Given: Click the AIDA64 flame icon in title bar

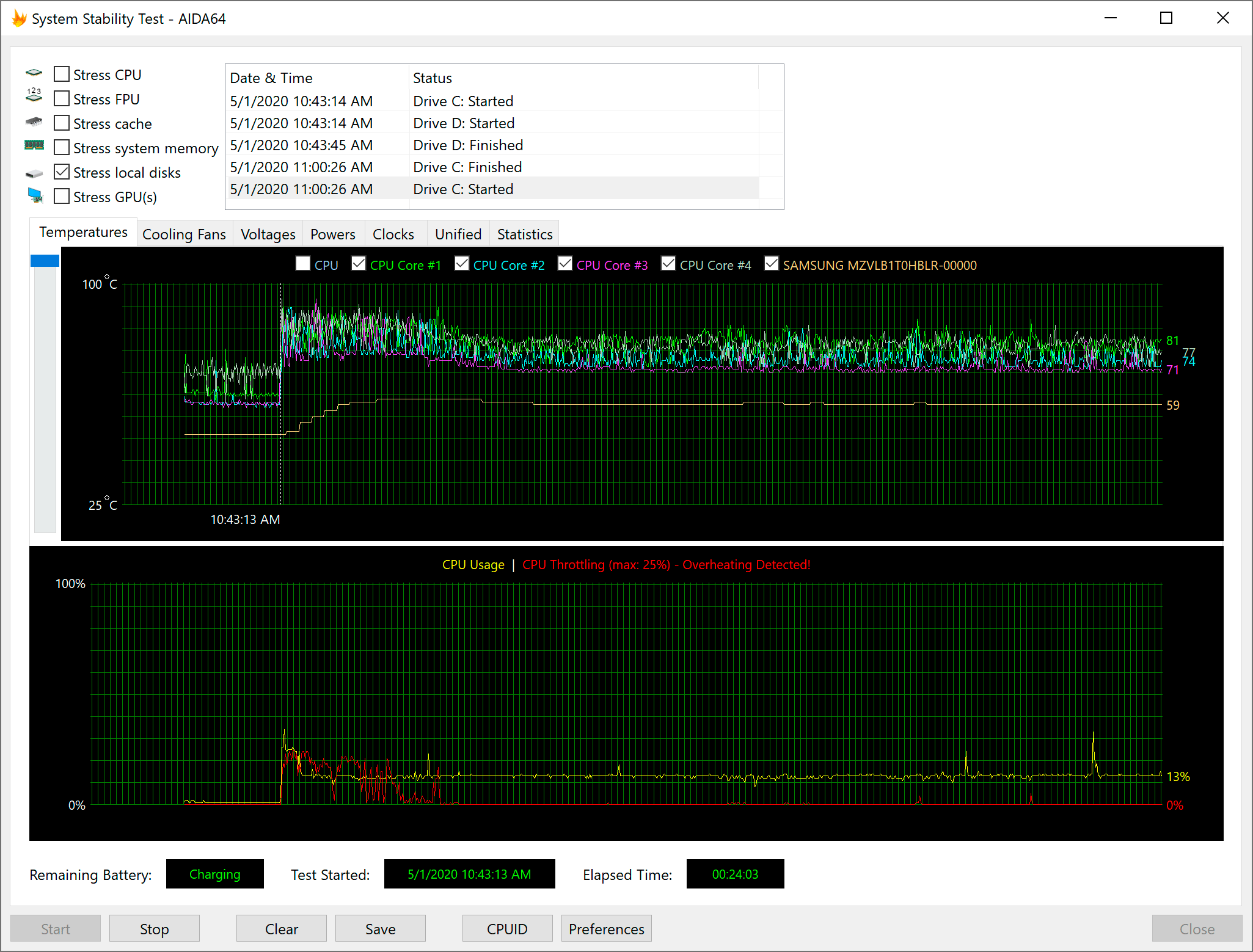Looking at the screenshot, I should (x=19, y=18).
